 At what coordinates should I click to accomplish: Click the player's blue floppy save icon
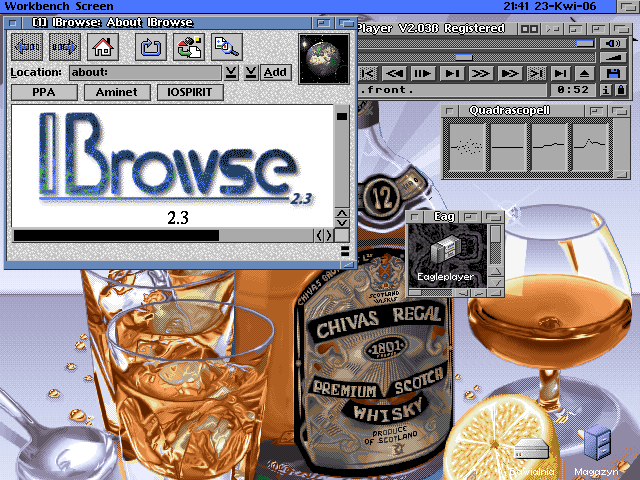point(613,73)
